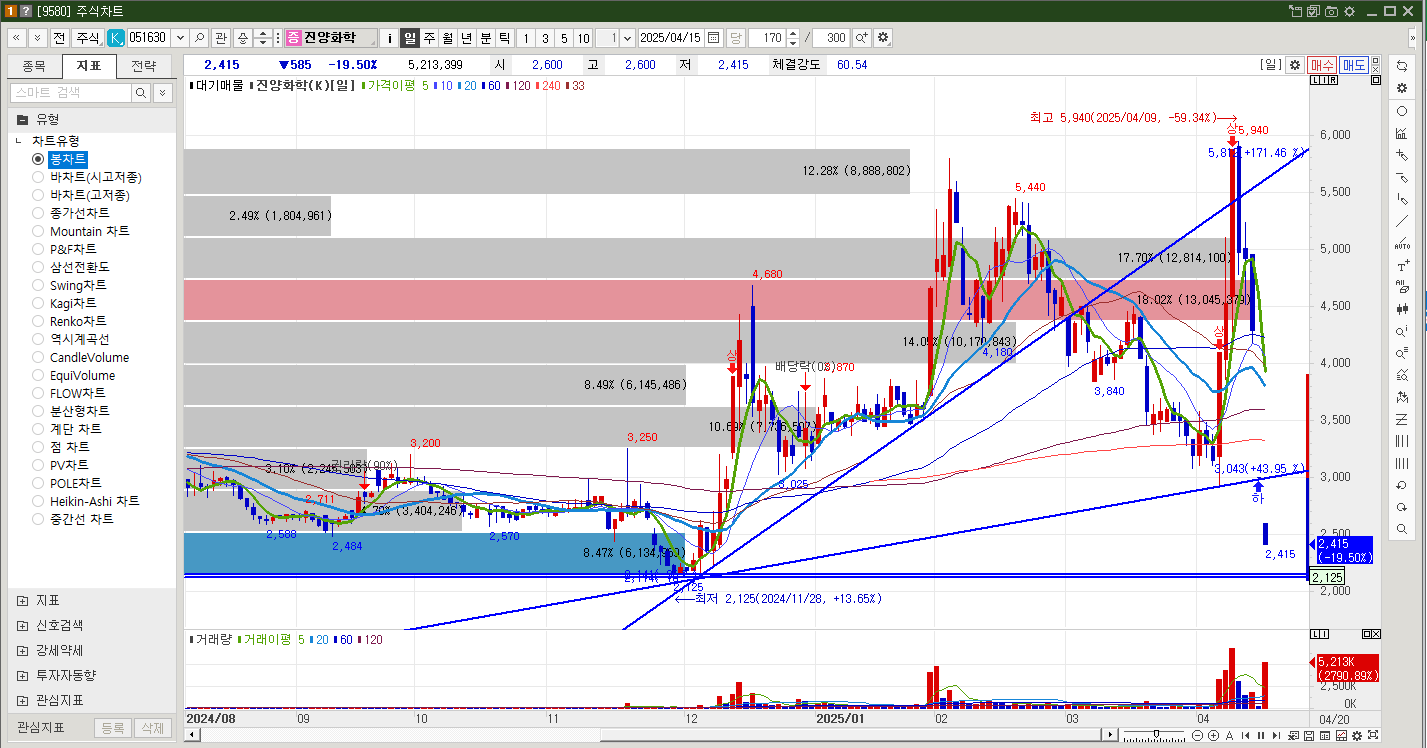Open chart settings gear in top toolbar
Viewport: 1427px width, 748px height.
click(x=883, y=37)
